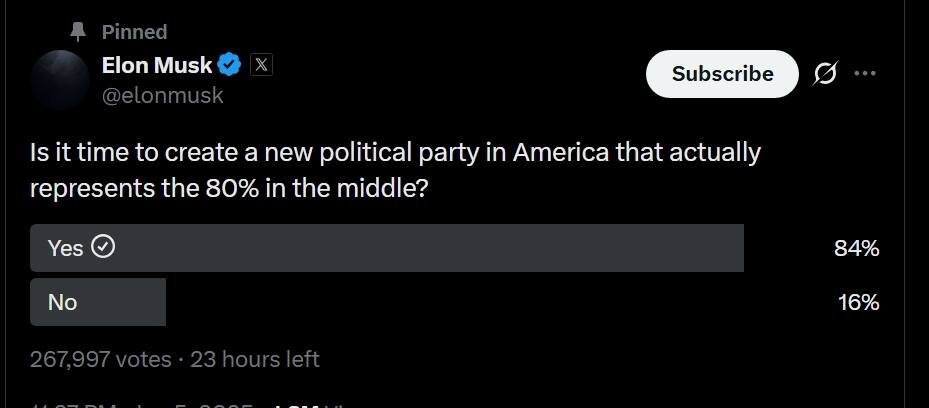Open the Elon Musk display name link
Screen dimensions: 929x408
(x=157, y=66)
